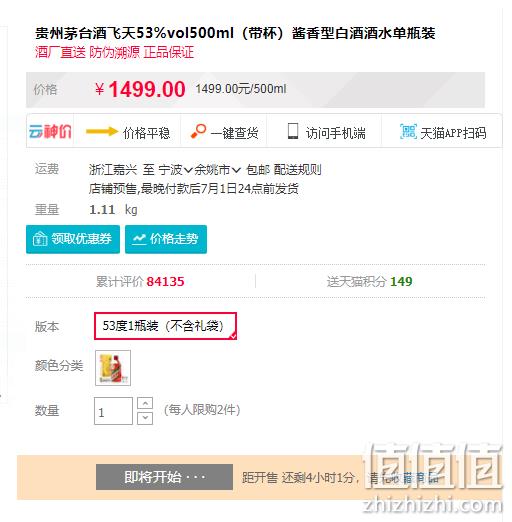Select the 53度1瓶装 (不含礼袋) version option
Screen dimensions: 512x522
coord(165,326)
